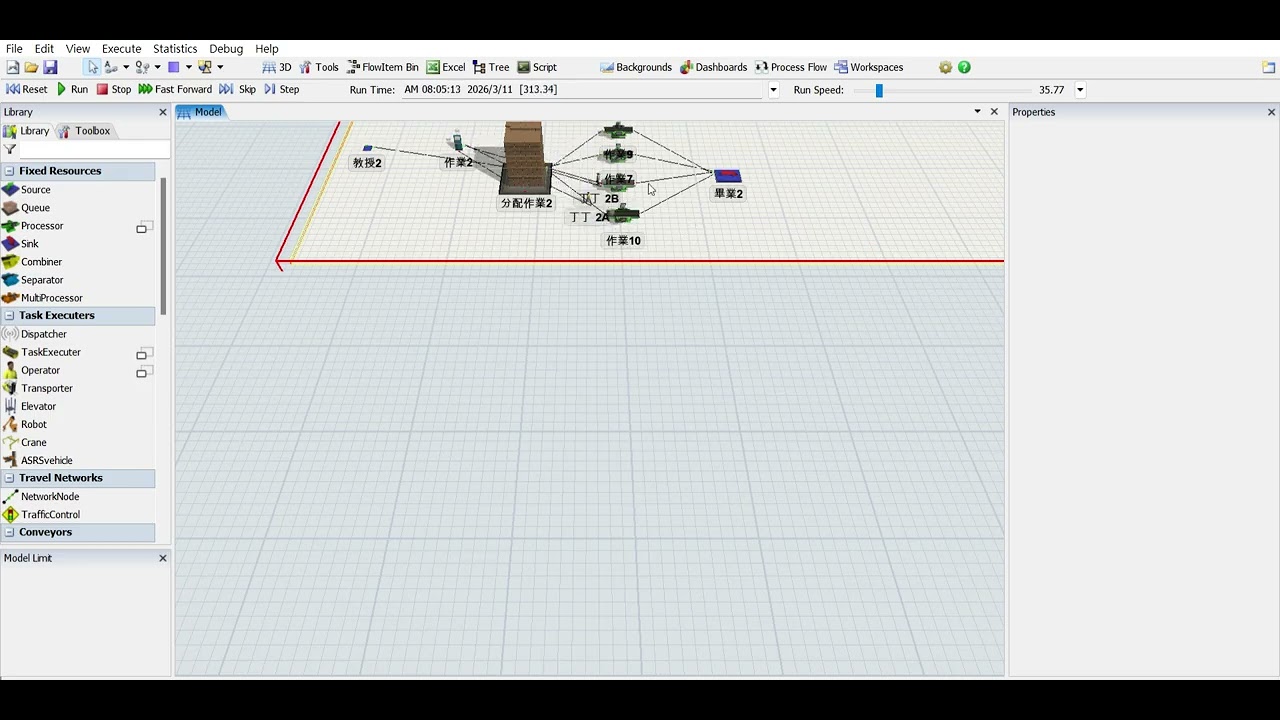Click the Connect Objects tool icon

pos(111,67)
